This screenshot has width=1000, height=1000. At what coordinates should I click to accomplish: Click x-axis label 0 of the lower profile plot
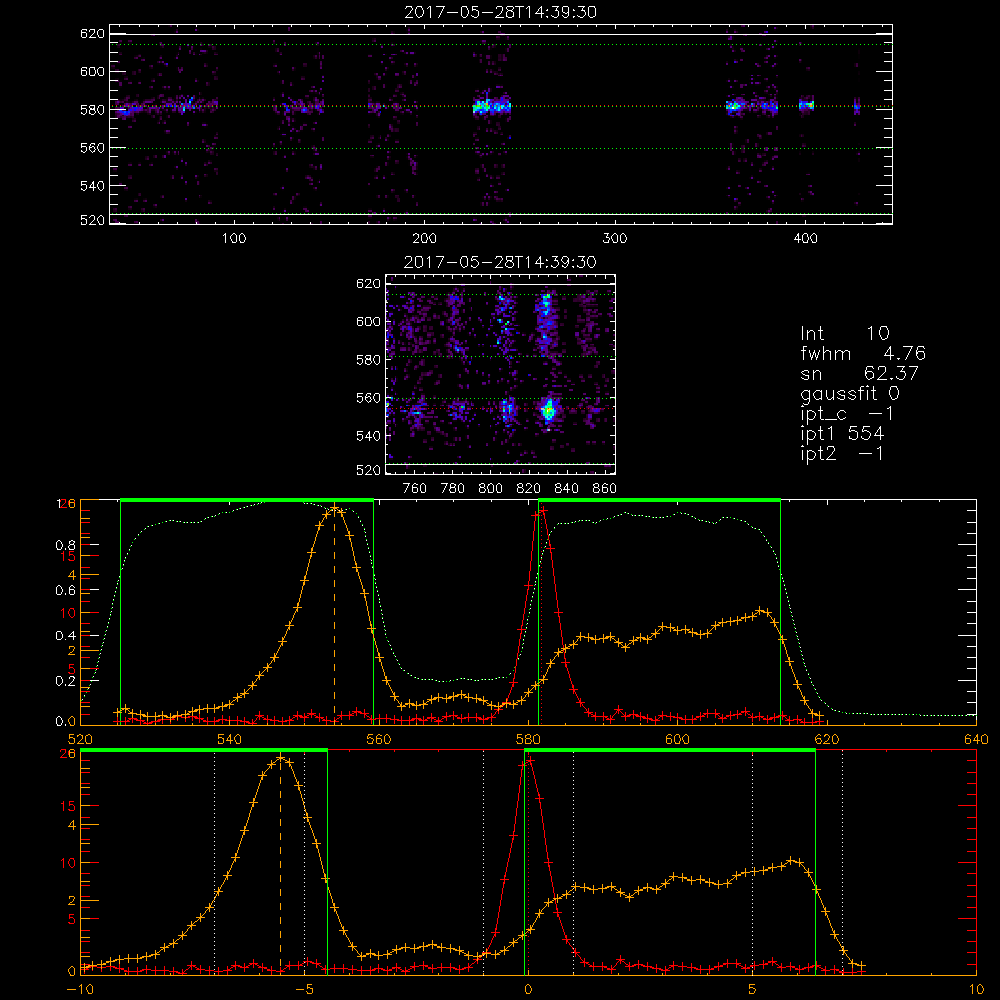[x=528, y=990]
